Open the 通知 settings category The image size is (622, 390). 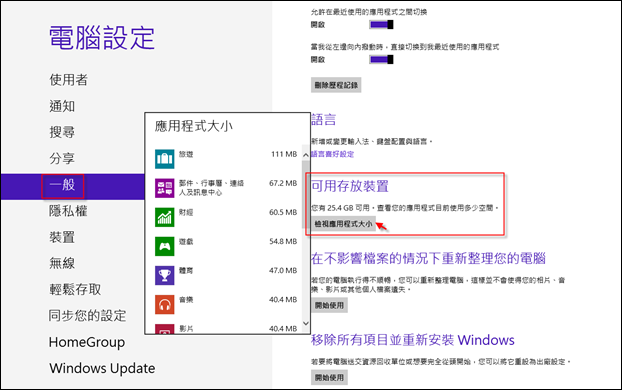point(62,106)
